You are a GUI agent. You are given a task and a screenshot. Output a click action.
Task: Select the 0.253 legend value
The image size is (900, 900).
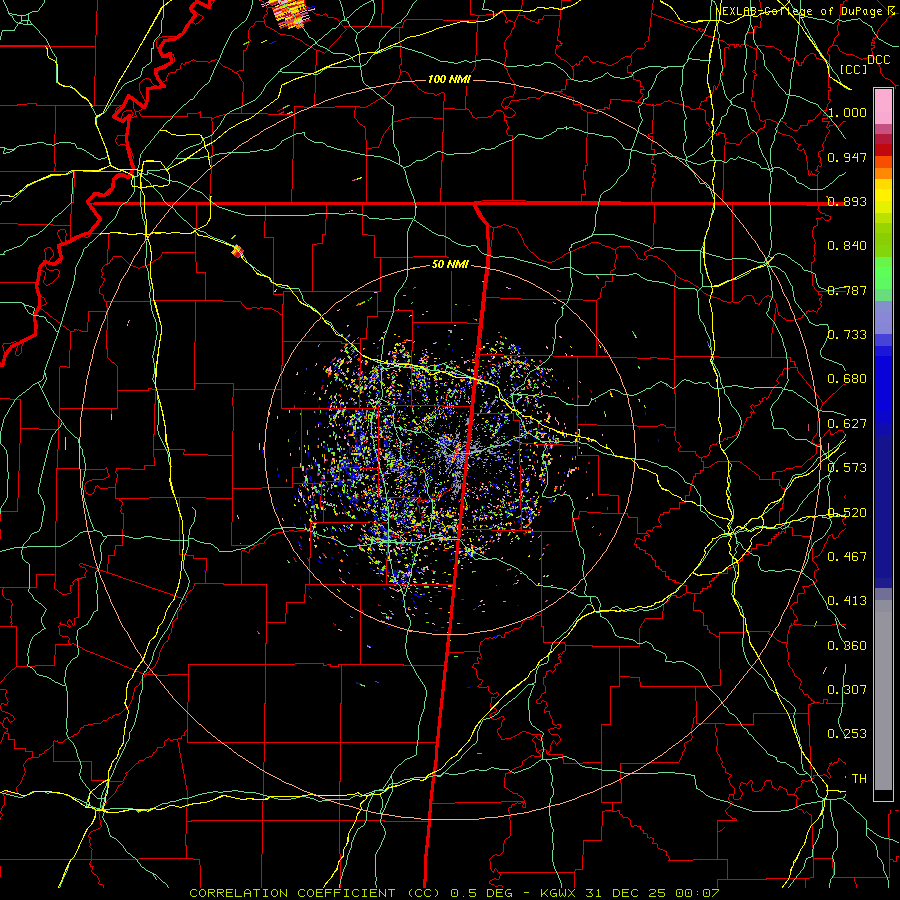[x=847, y=734]
